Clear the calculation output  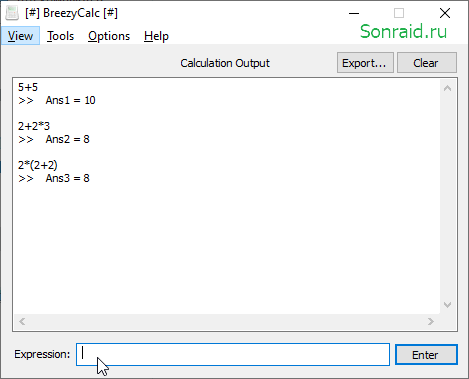pyautogui.click(x=427, y=63)
